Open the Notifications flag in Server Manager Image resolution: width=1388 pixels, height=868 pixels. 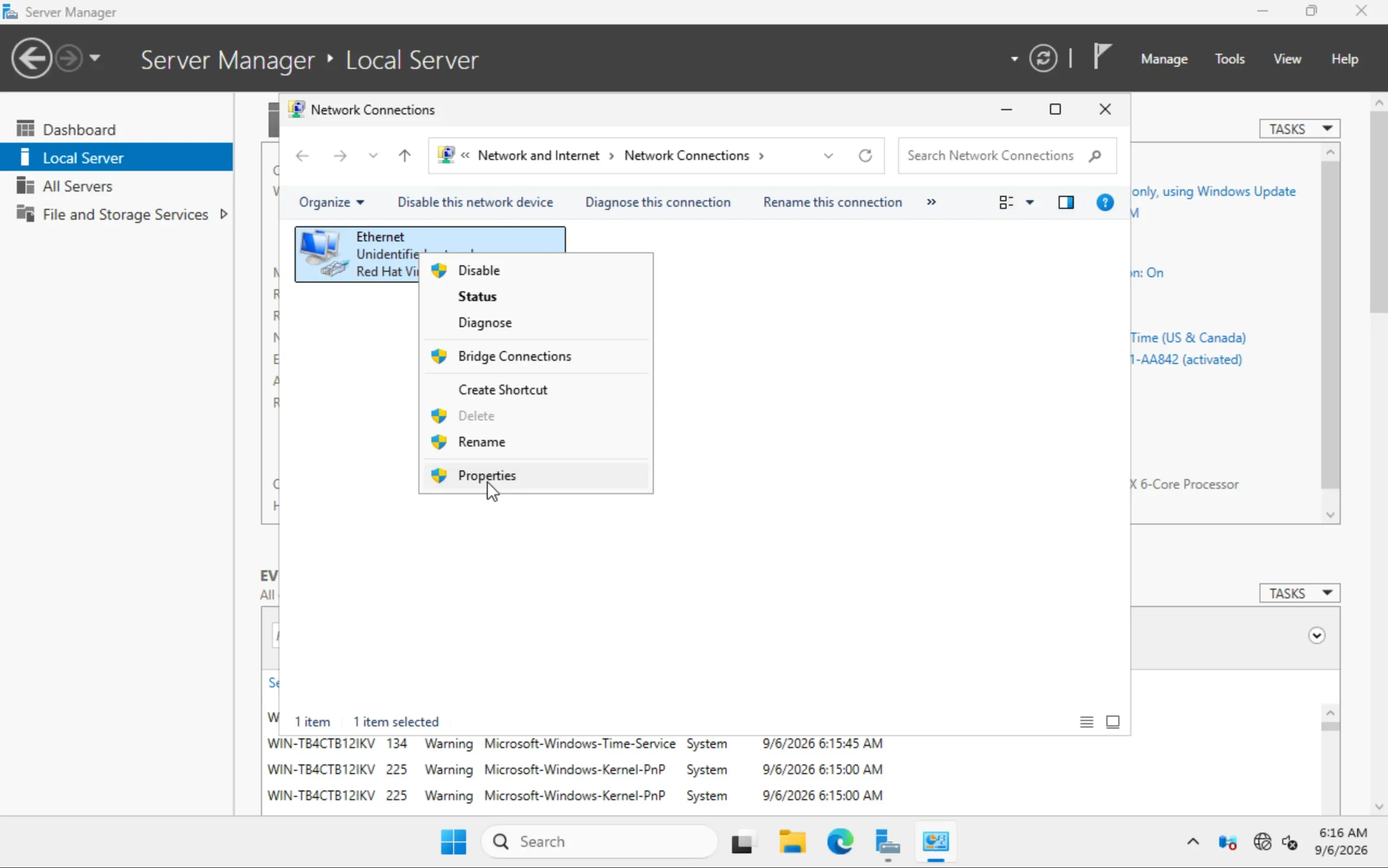(1102, 58)
